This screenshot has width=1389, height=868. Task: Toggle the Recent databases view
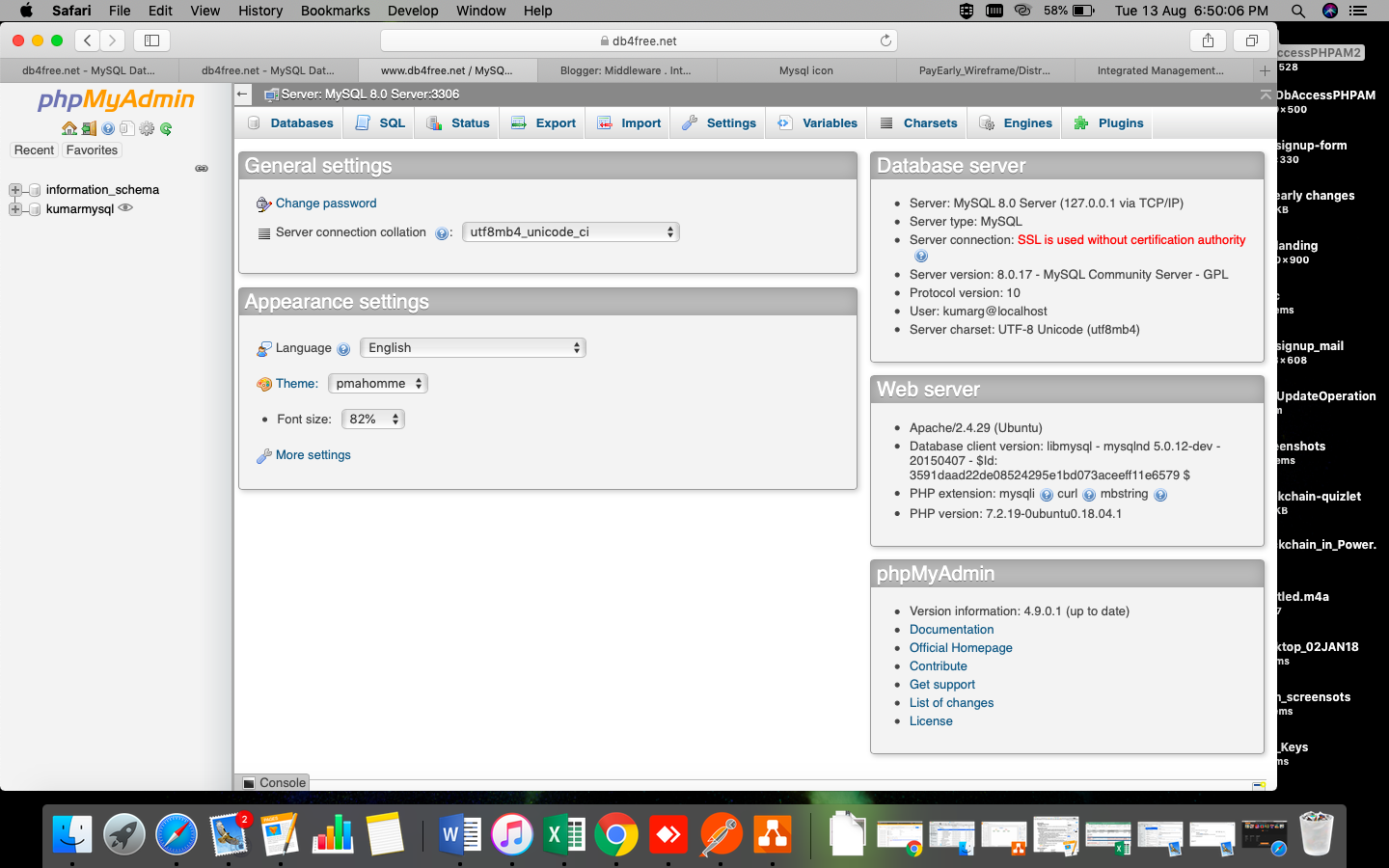[34, 149]
